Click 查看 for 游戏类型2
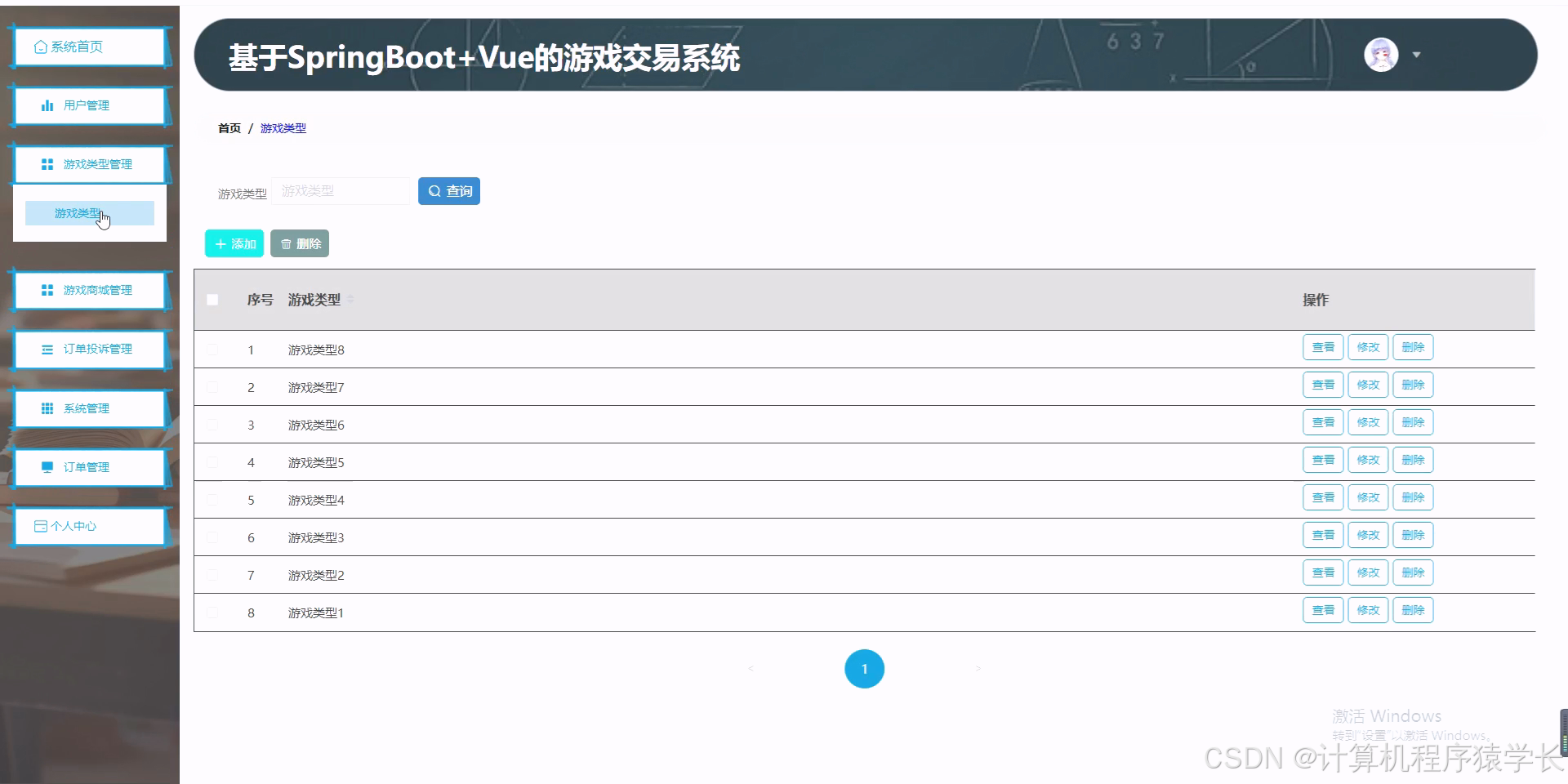1568x784 pixels. pyautogui.click(x=1323, y=572)
